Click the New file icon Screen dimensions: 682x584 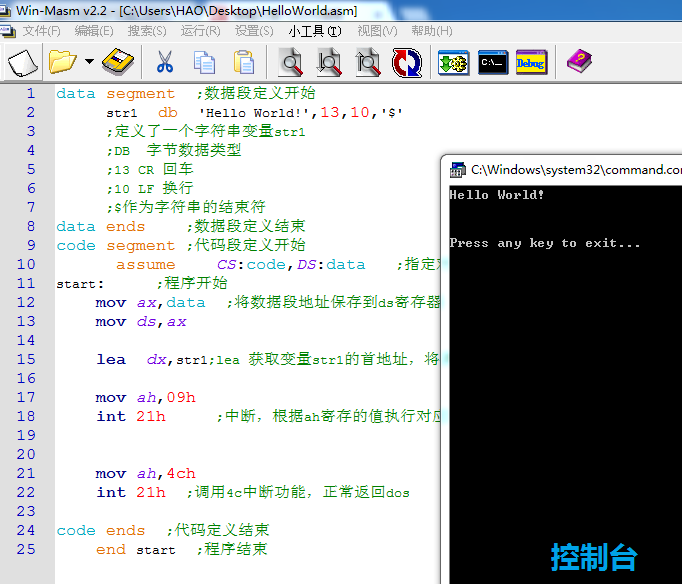coord(23,63)
